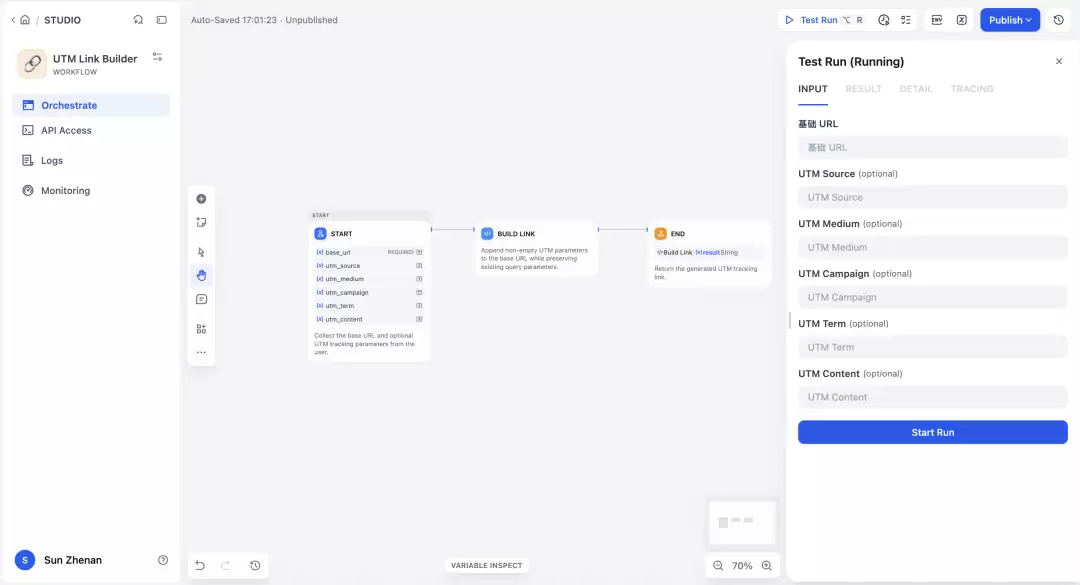Open the ENV environment variables icon

937,20
